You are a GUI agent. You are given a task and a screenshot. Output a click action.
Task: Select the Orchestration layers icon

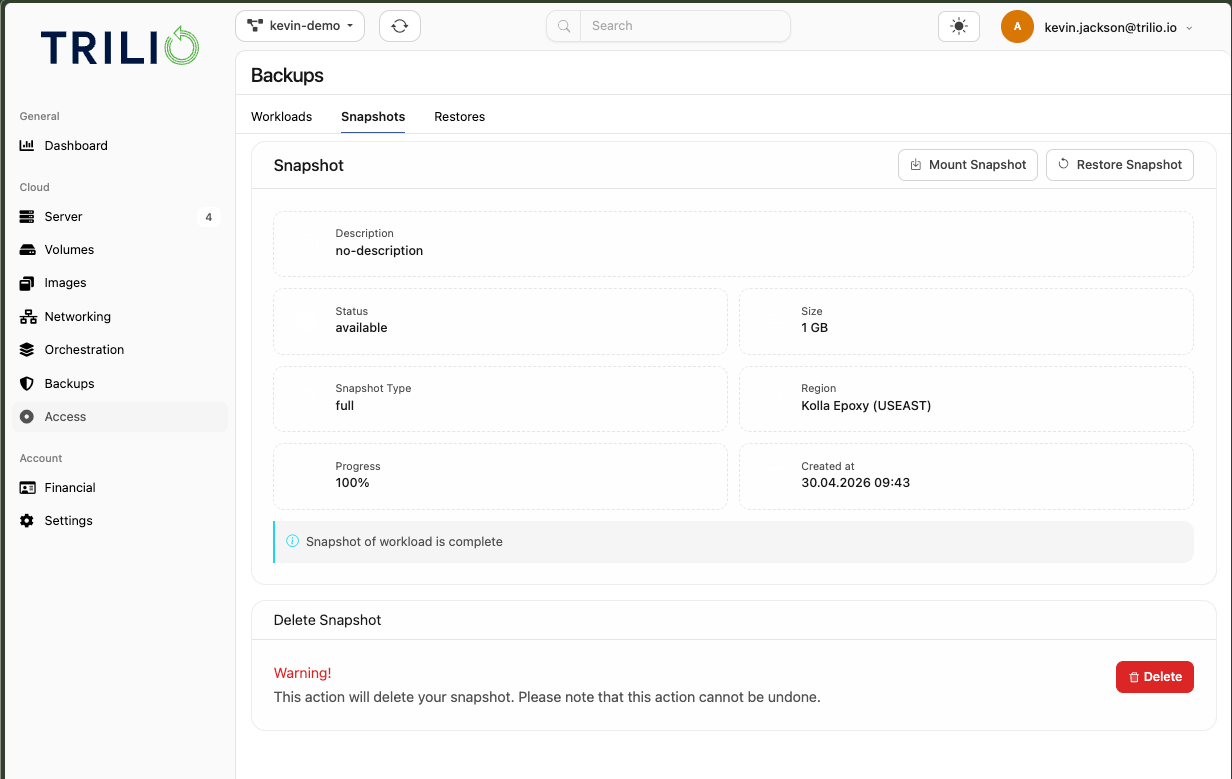tap(27, 350)
